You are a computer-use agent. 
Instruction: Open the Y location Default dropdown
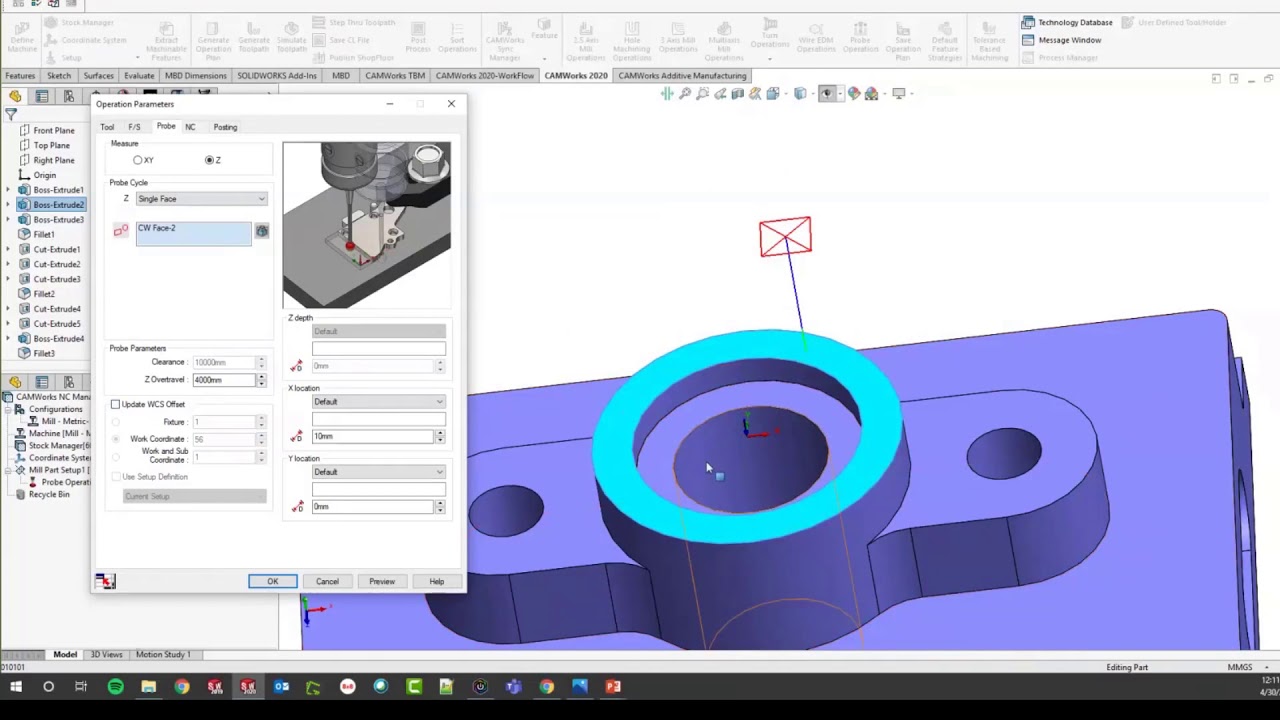pyautogui.click(x=378, y=472)
